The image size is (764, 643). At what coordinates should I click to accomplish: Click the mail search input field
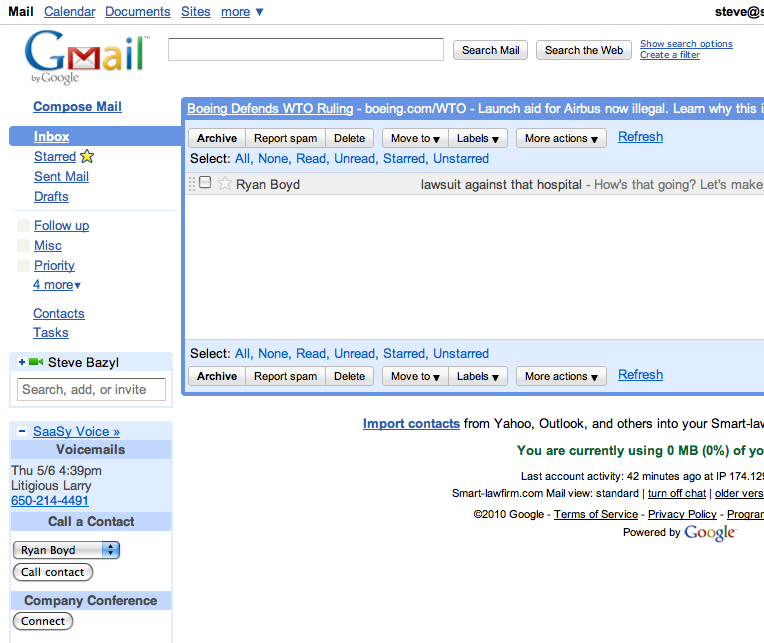(306, 50)
